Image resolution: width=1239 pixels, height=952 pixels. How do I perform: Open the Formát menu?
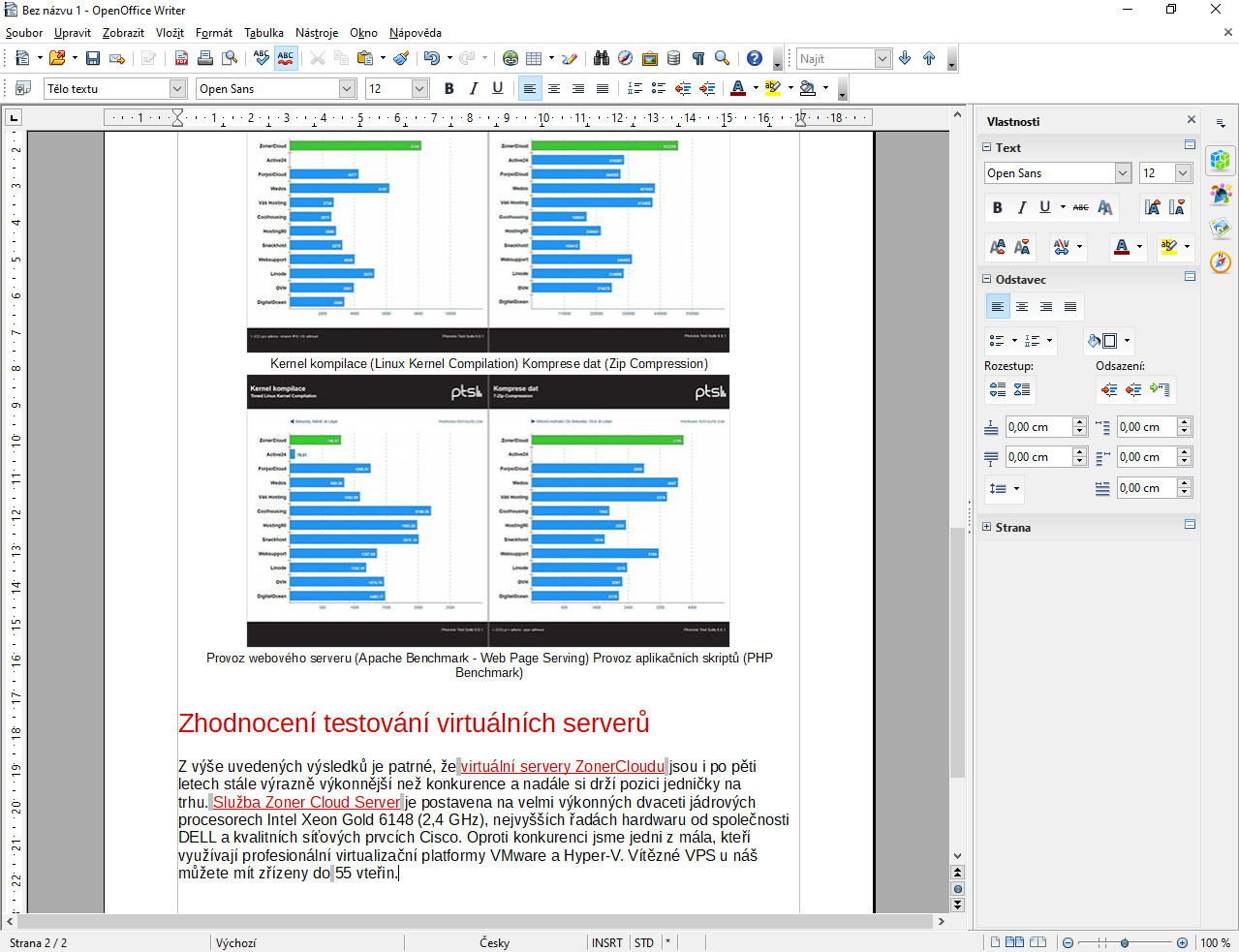(x=214, y=33)
